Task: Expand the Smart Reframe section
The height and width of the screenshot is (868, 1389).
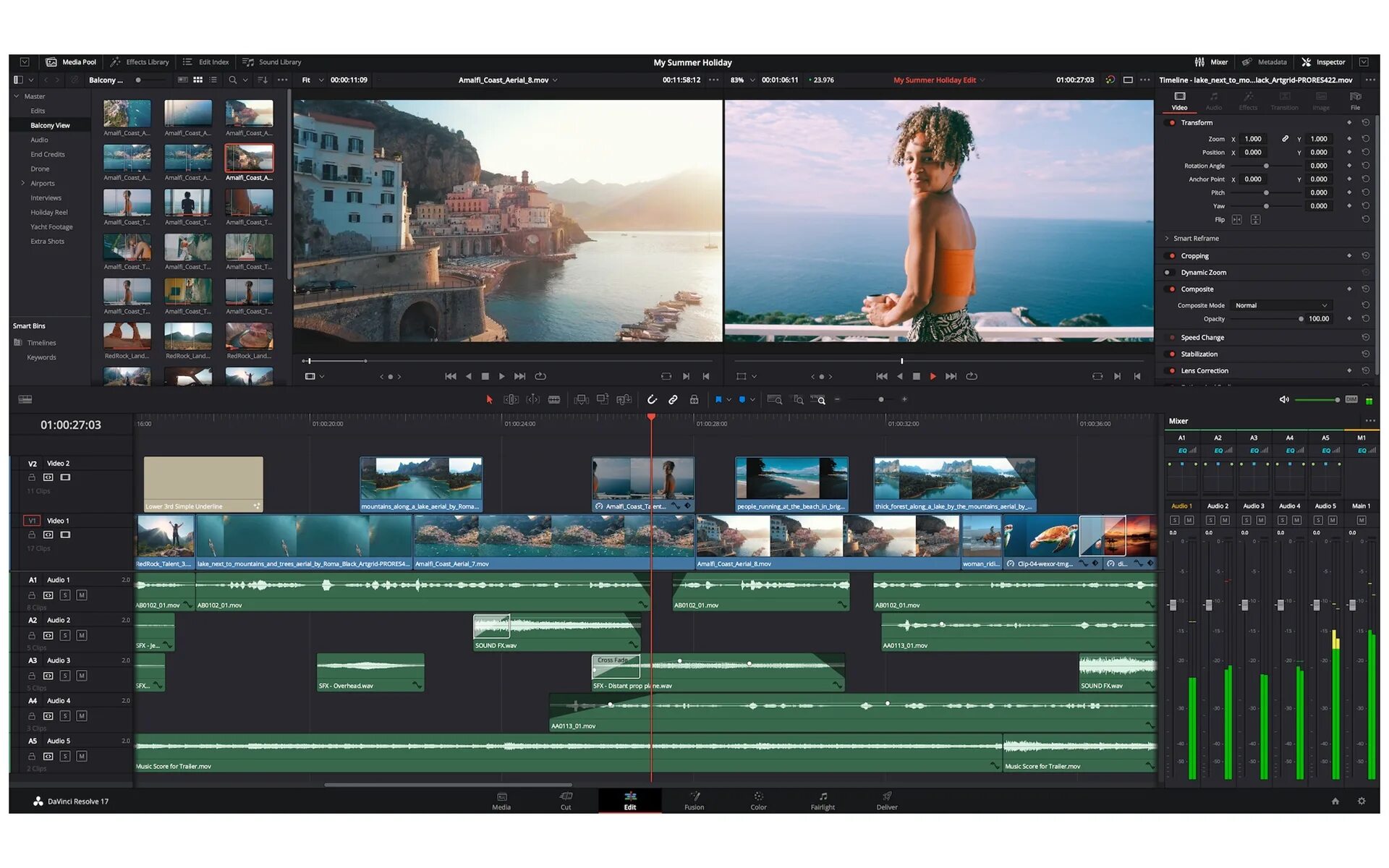Action: tap(1167, 238)
